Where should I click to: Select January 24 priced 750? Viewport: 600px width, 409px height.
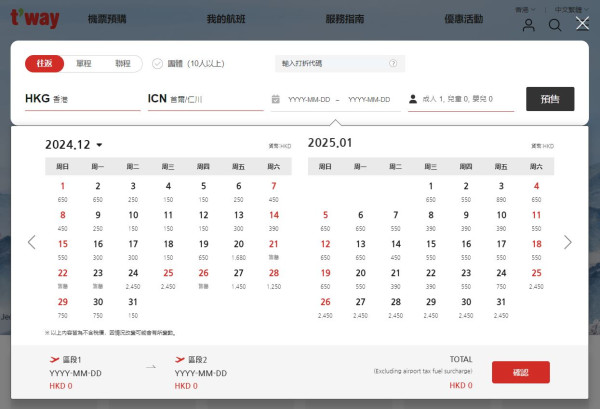click(x=501, y=279)
